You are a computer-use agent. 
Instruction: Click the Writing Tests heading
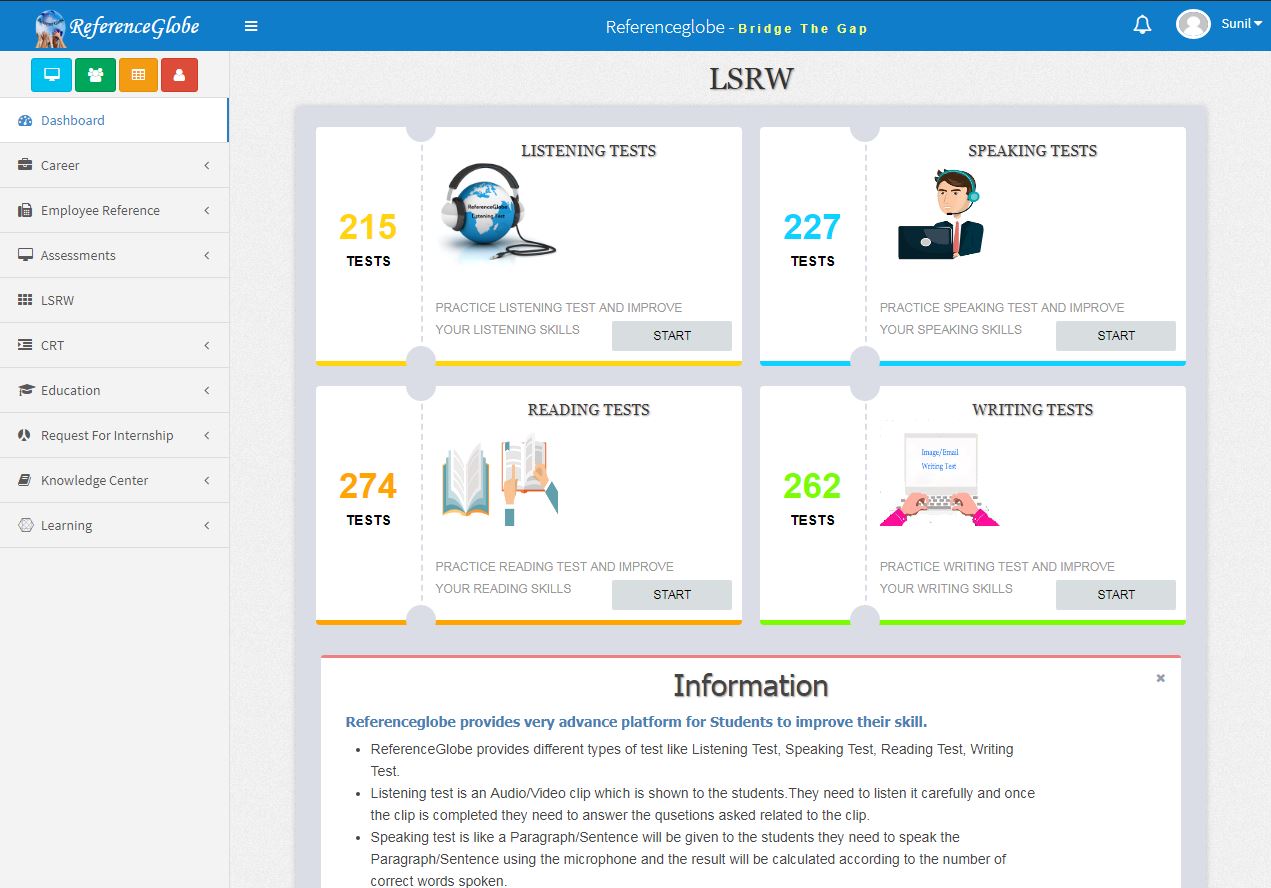(x=1033, y=410)
